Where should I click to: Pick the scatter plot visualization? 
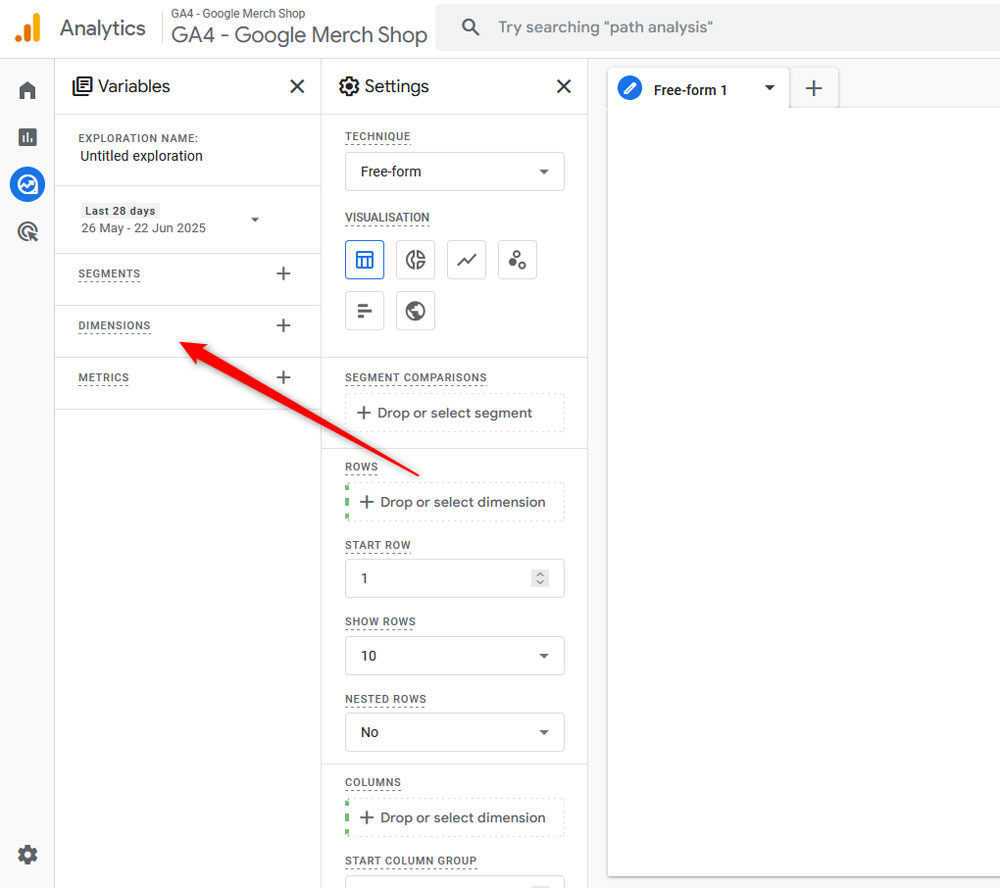tap(517, 259)
